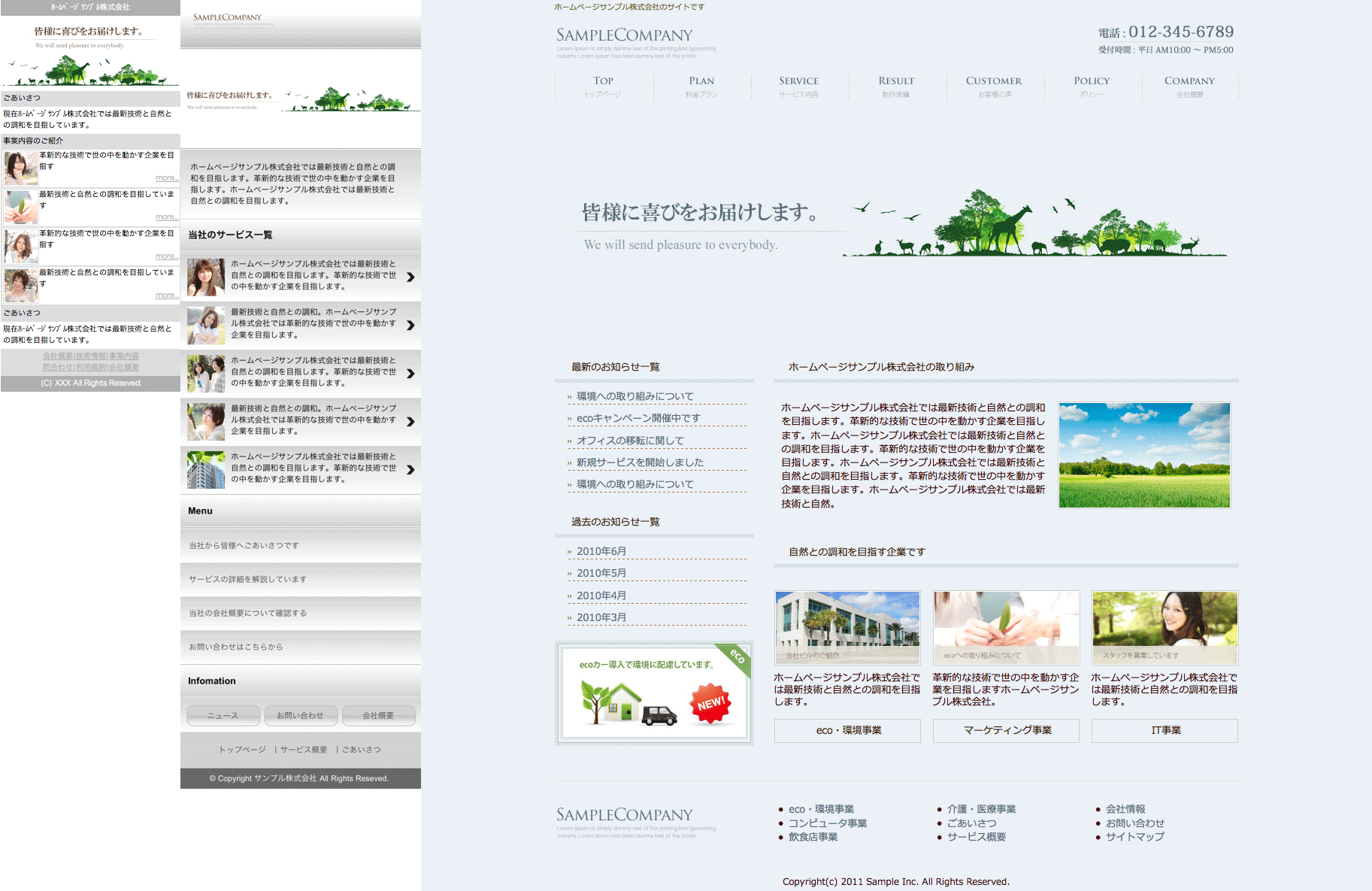Tap the お問い合わせ button under Infomation

coord(300,715)
